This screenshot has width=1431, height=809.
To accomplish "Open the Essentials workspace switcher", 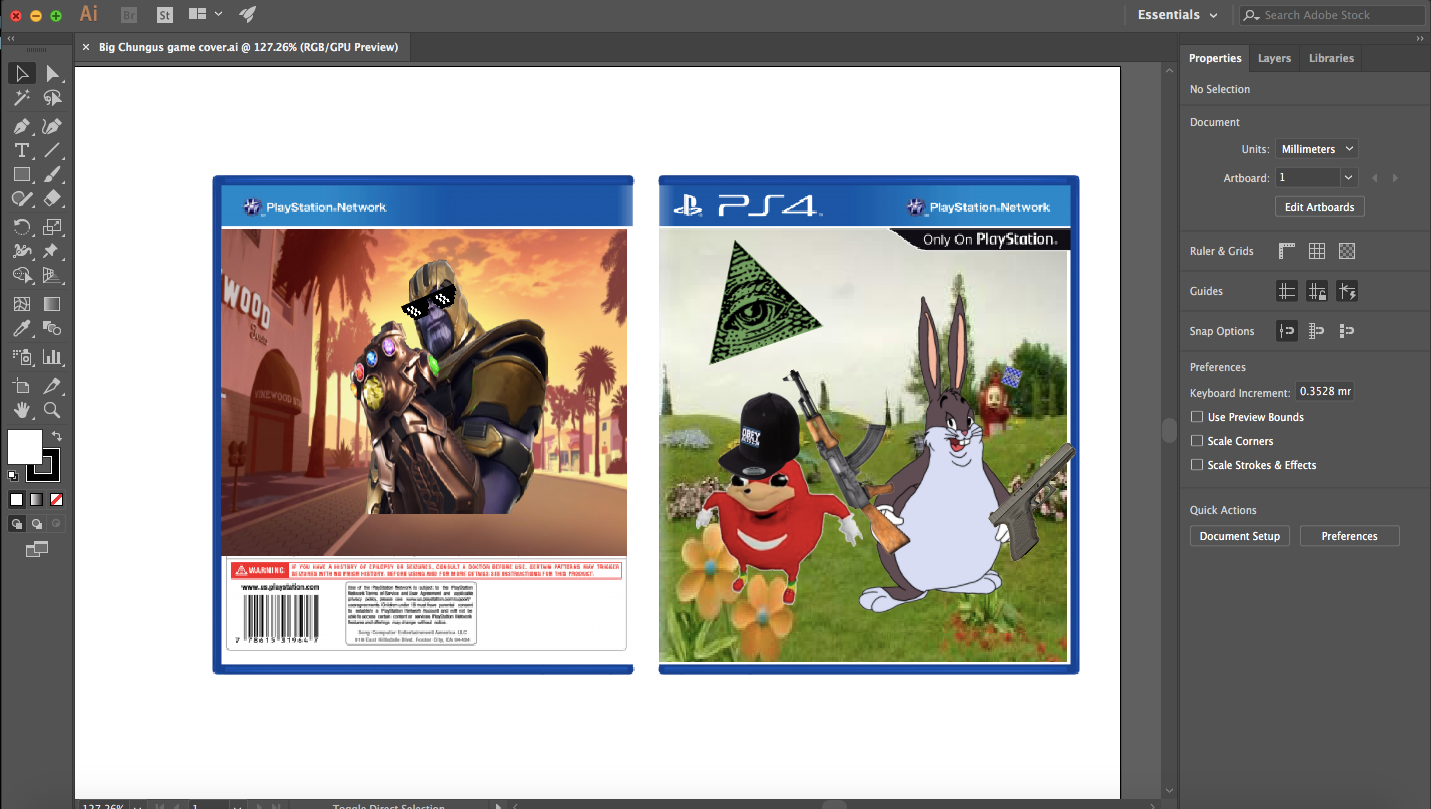I will 1177,15.
